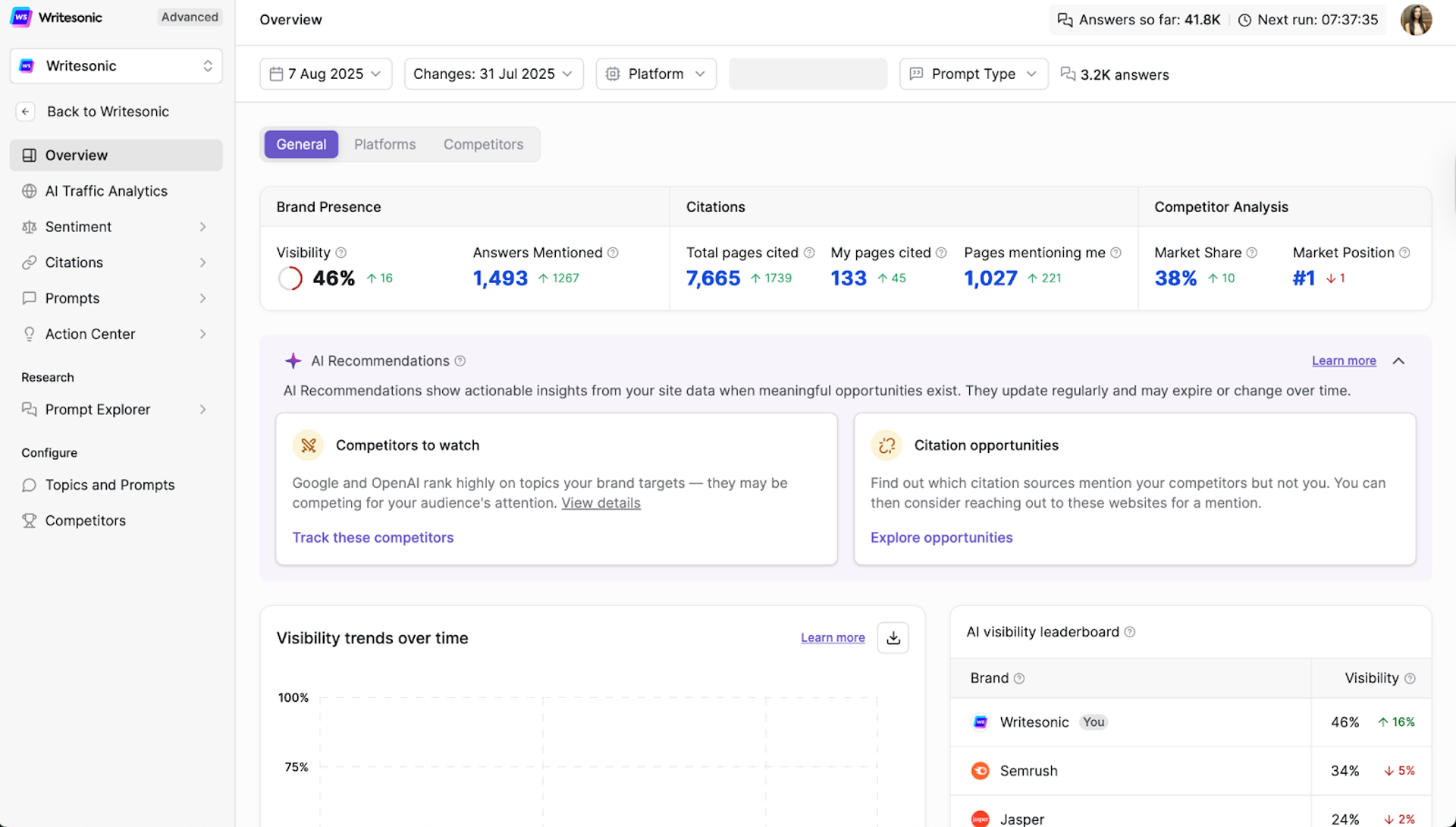The height and width of the screenshot is (827, 1456).
Task: Open the 7 Aug 2025 date dropdown
Action: pos(326,74)
